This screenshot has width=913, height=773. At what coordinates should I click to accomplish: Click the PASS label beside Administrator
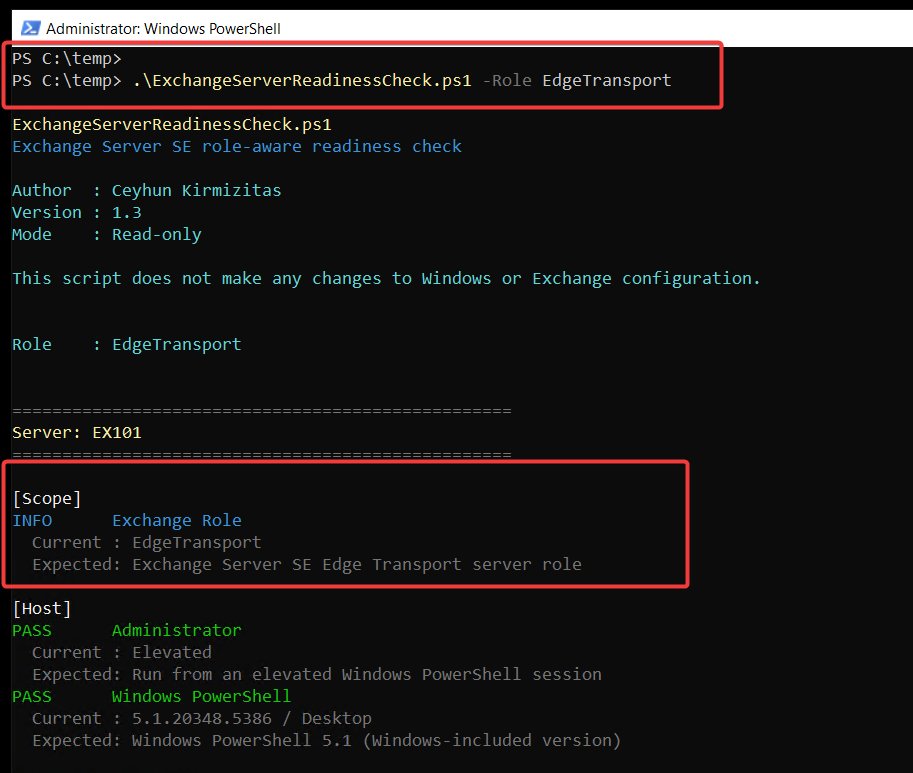coord(32,630)
